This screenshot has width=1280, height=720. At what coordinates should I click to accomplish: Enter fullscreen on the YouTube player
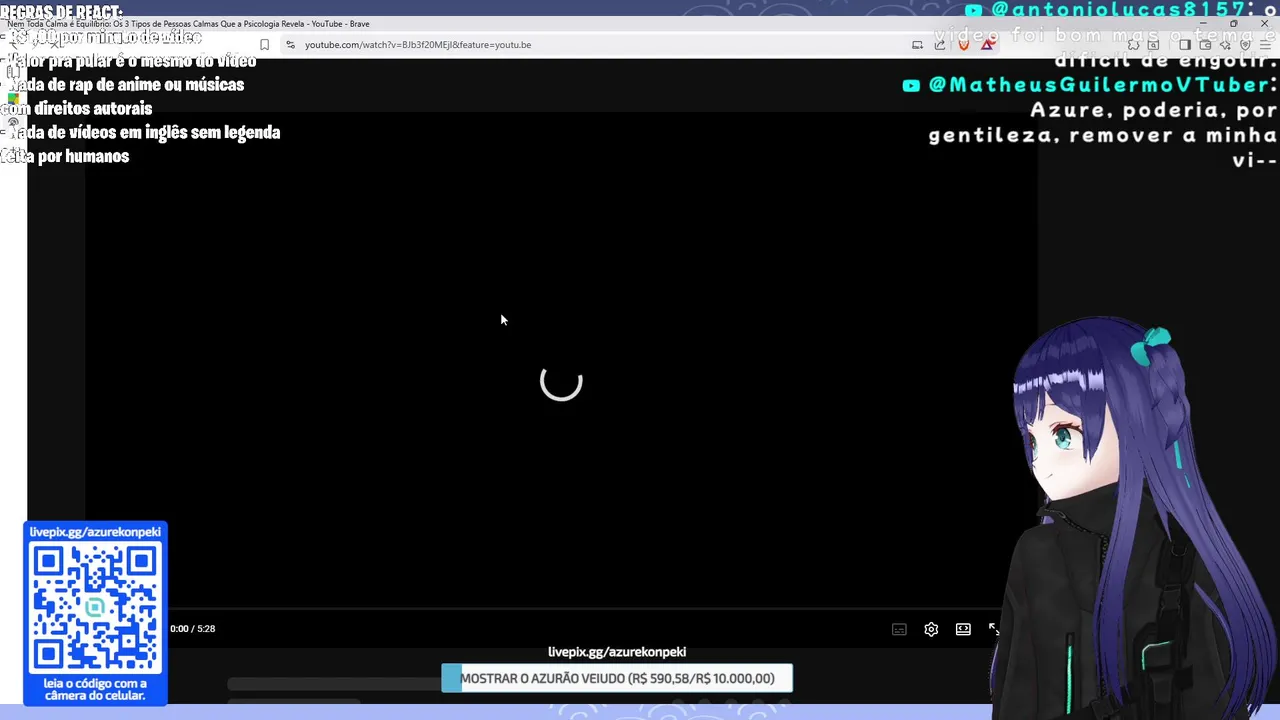(x=994, y=629)
